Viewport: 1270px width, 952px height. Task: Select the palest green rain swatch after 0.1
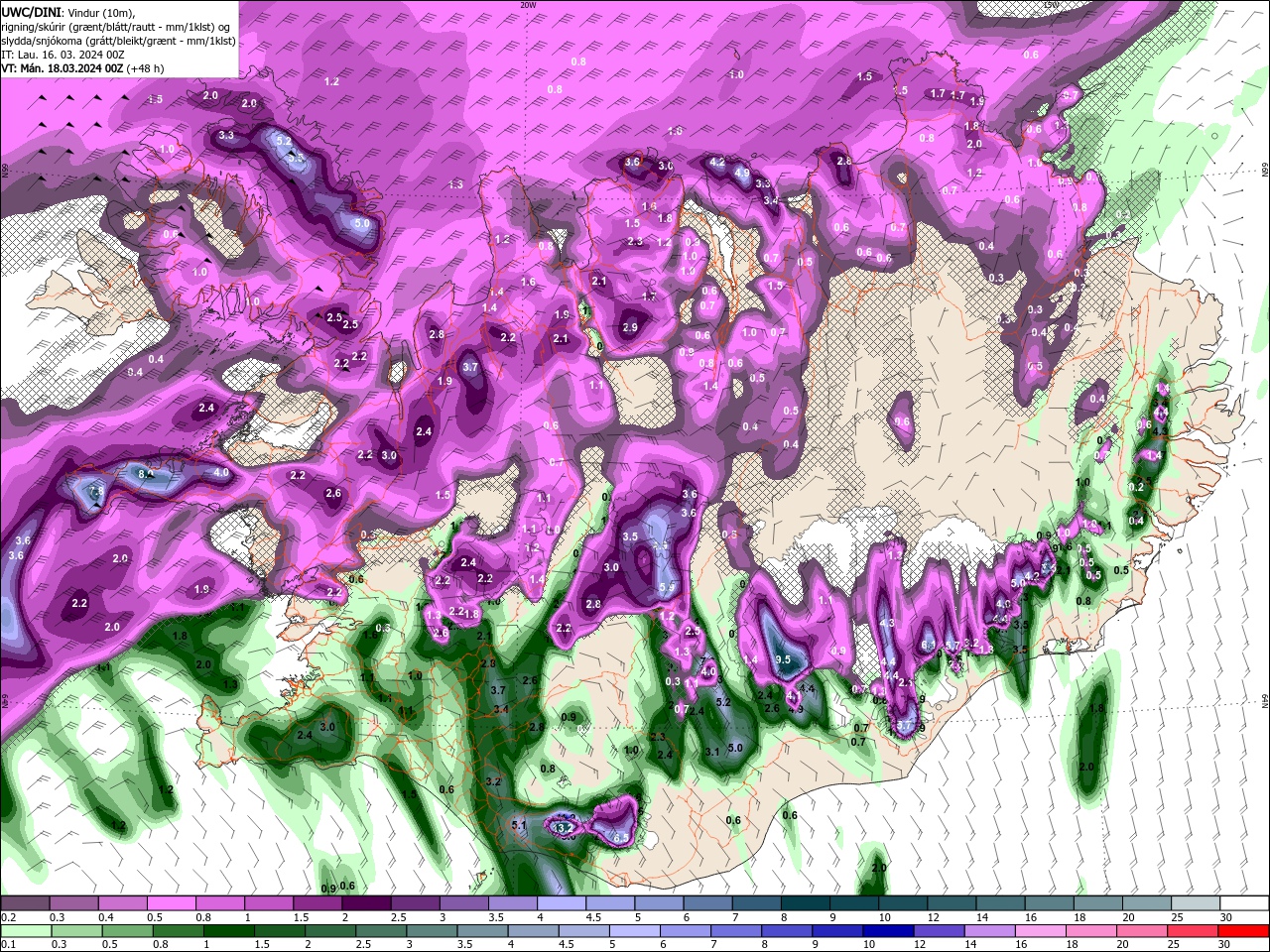click(x=25, y=931)
